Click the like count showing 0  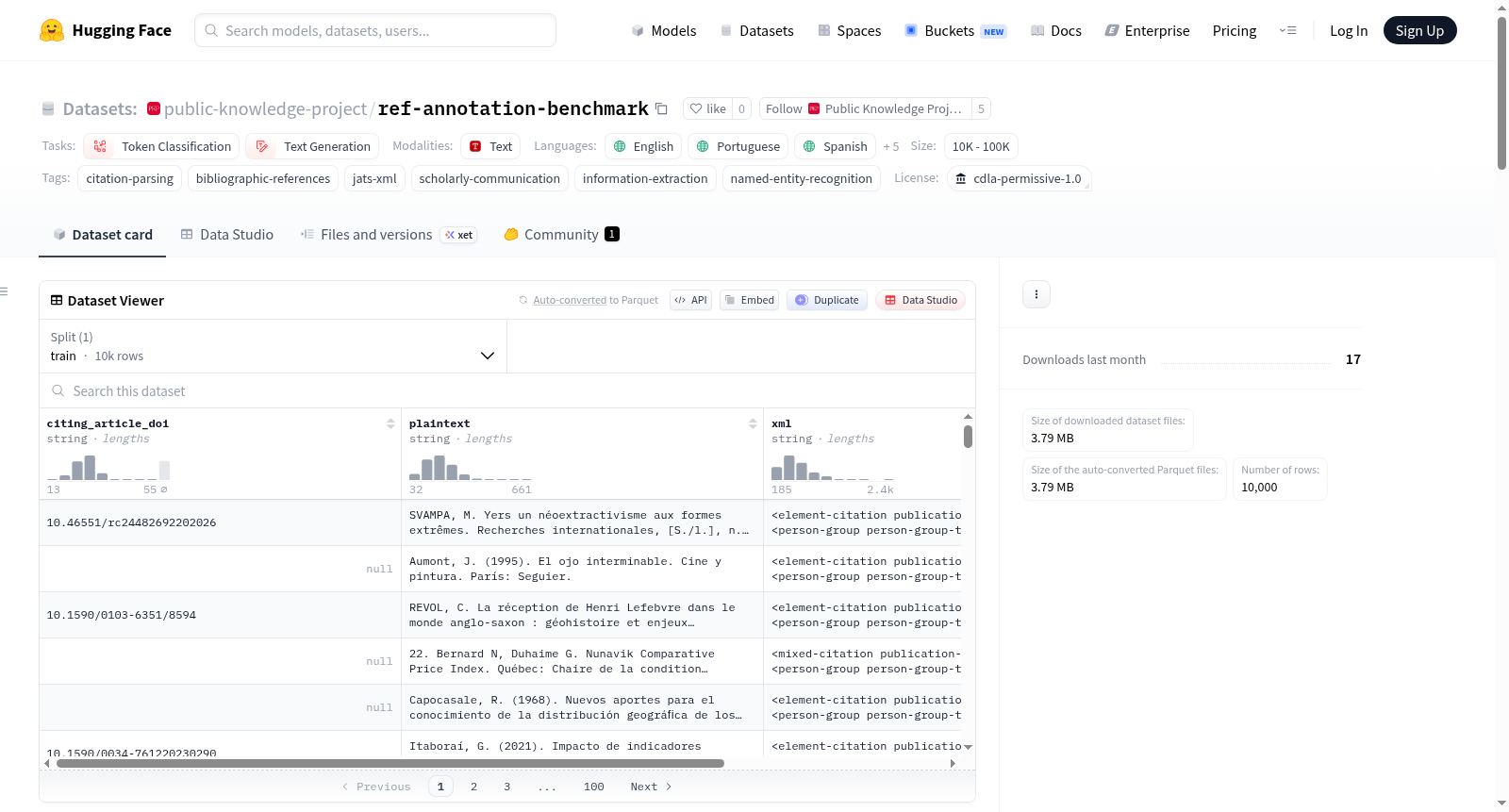point(742,108)
